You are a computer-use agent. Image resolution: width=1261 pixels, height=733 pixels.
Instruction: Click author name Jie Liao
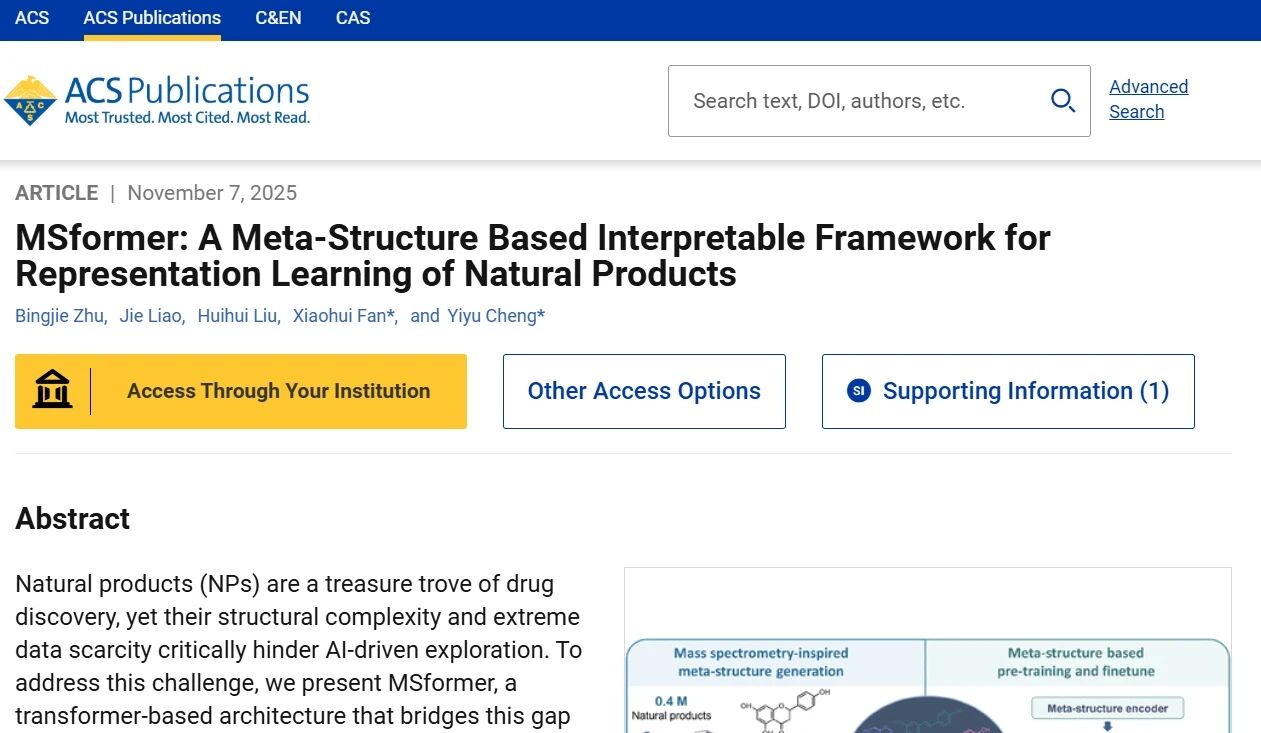[x=151, y=316]
